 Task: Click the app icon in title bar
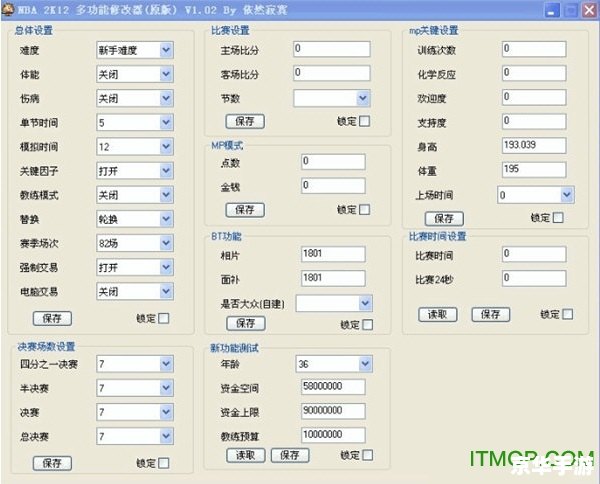[x=7, y=8]
